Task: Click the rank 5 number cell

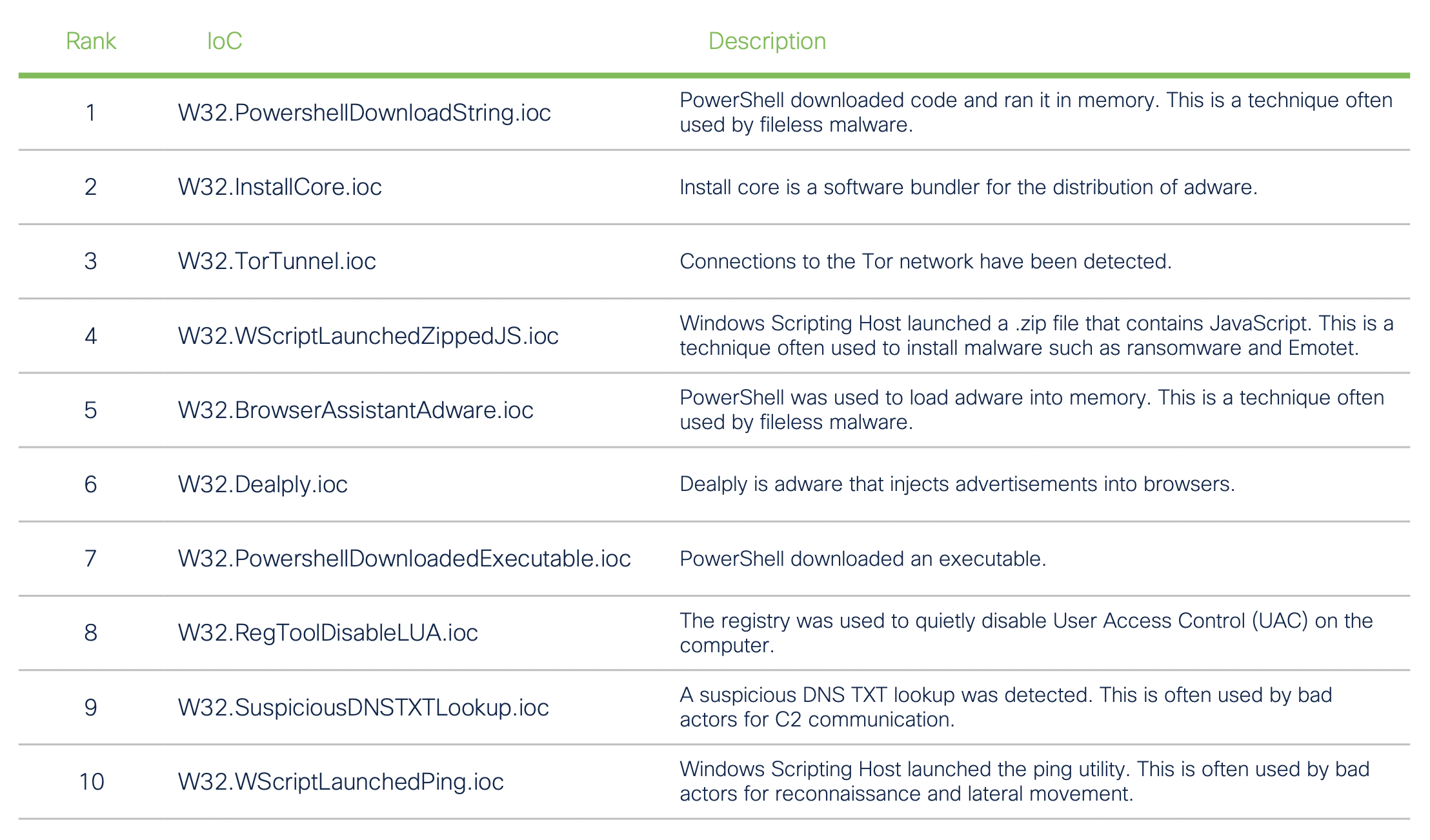Action: 91,410
